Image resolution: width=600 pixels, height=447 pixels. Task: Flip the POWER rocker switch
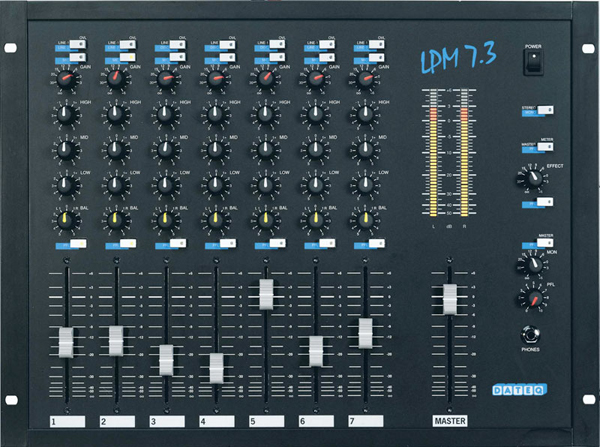click(533, 63)
